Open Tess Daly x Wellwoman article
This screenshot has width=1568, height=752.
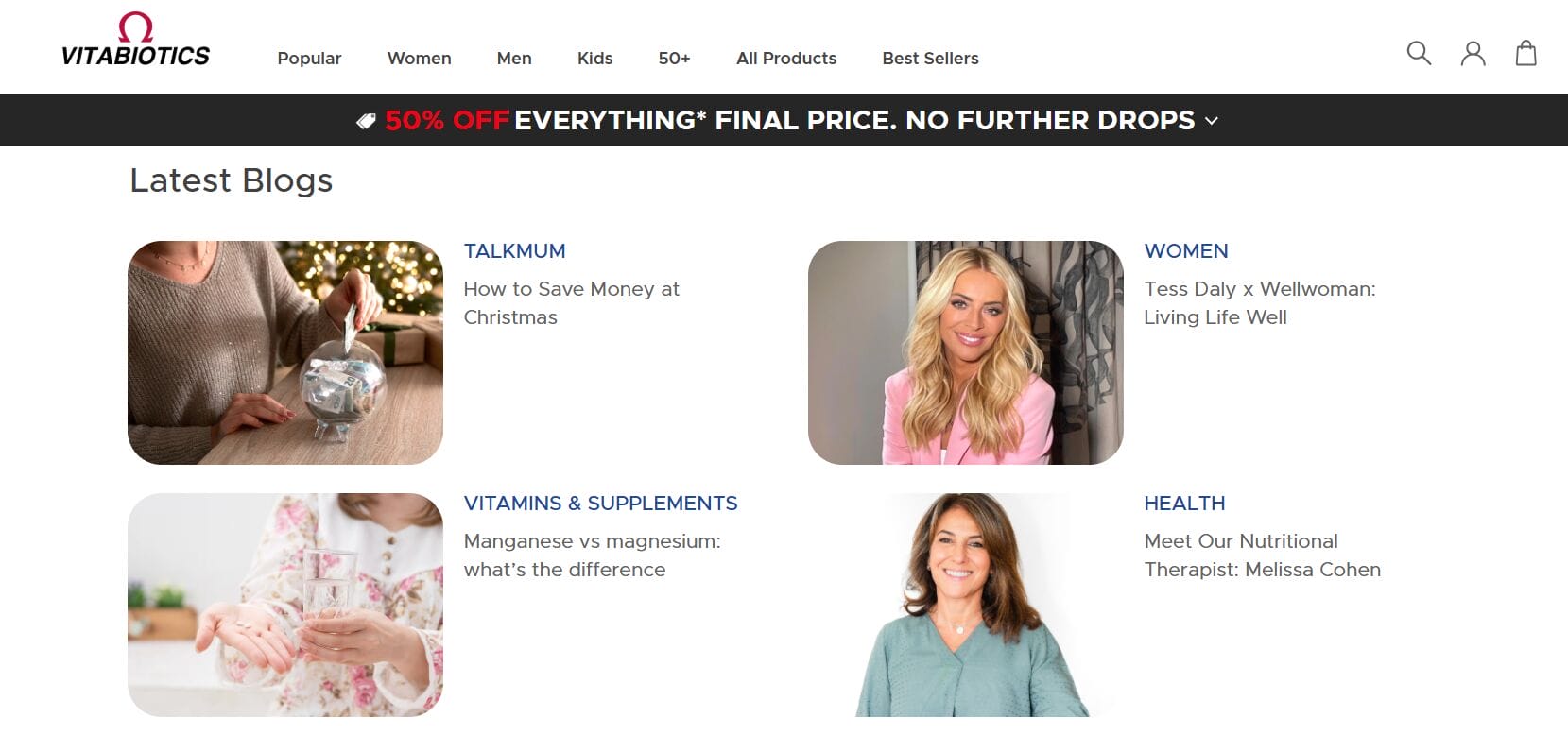pyautogui.click(x=1259, y=303)
